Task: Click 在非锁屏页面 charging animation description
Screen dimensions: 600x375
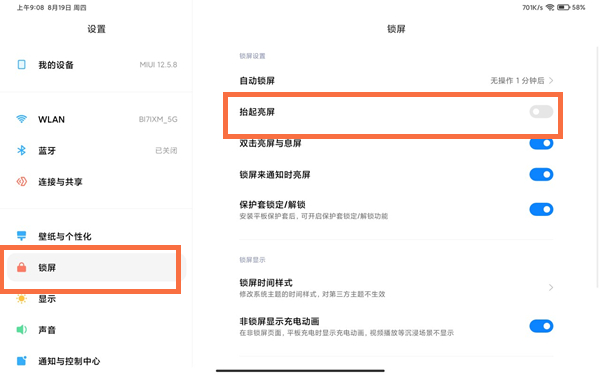Action: [346, 333]
